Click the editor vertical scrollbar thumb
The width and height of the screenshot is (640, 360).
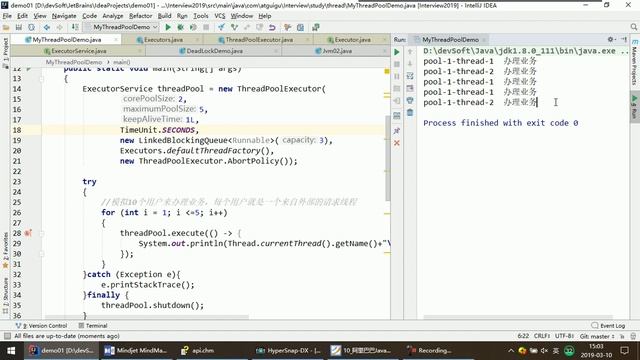(387, 158)
